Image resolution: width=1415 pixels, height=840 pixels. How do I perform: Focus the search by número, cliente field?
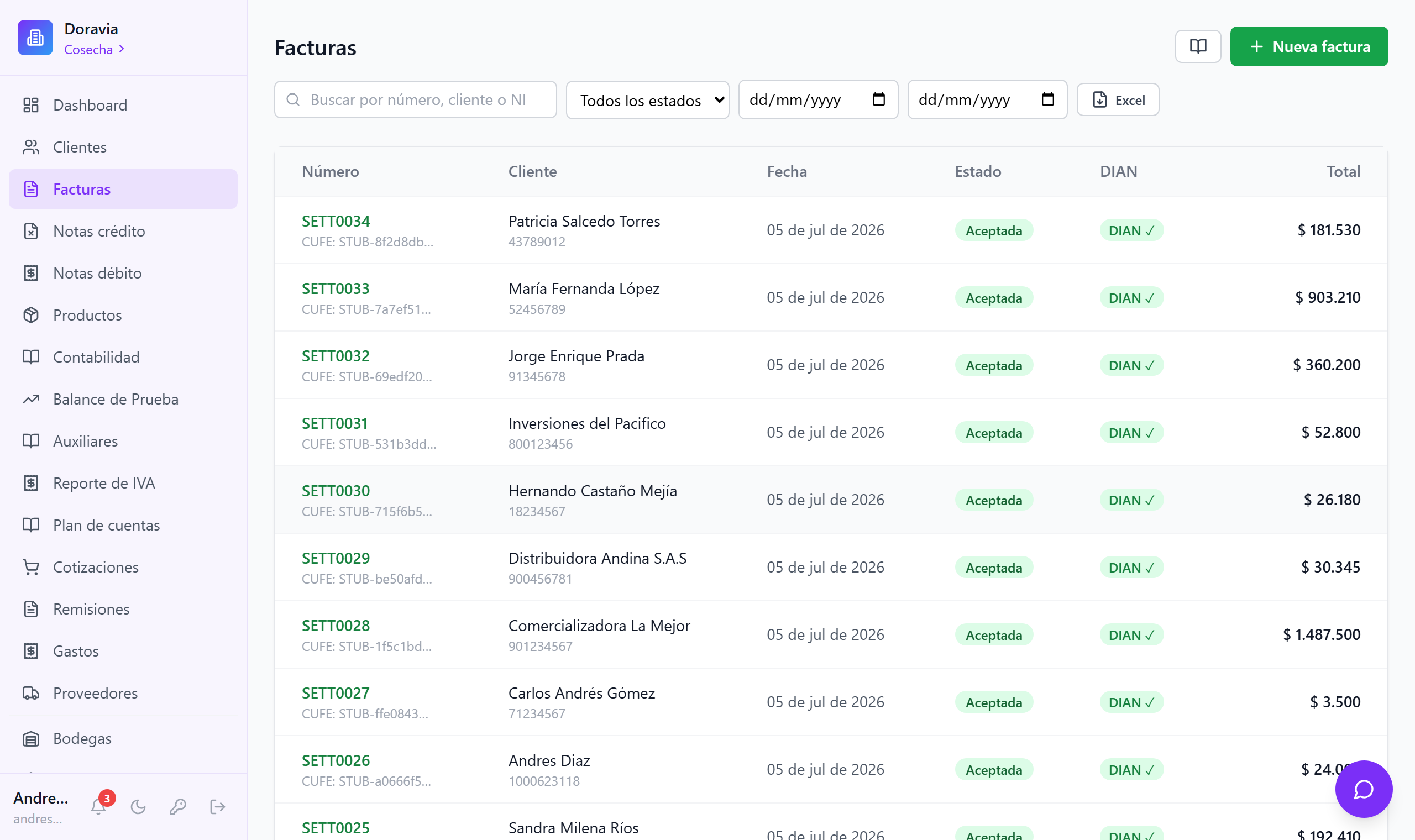pyautogui.click(x=416, y=99)
